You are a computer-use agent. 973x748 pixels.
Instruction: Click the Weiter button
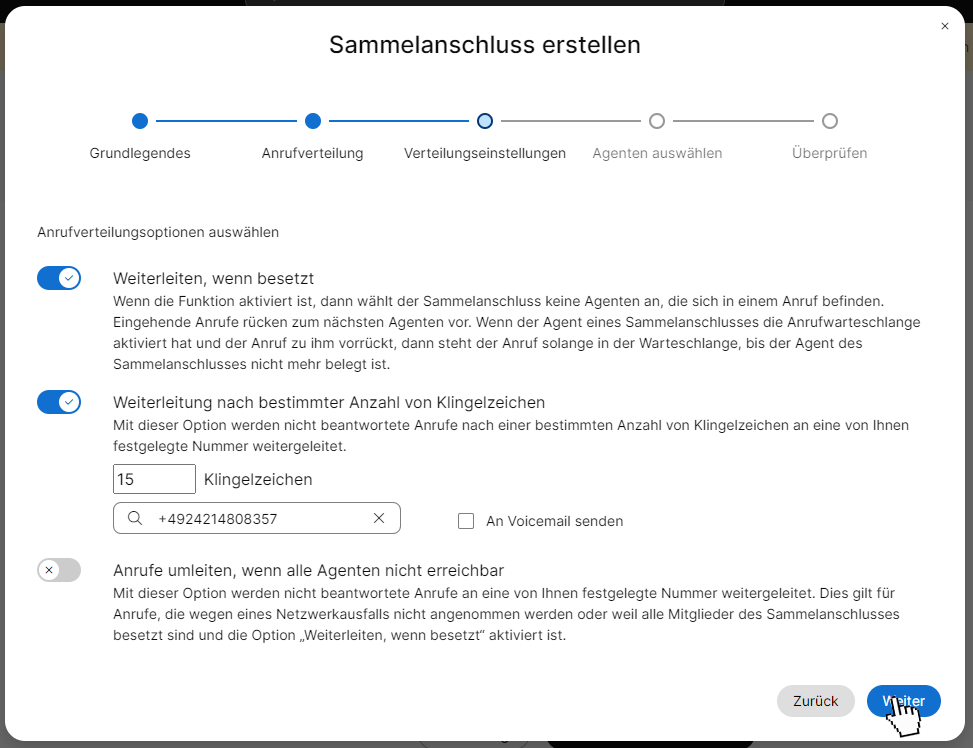[x=904, y=701]
